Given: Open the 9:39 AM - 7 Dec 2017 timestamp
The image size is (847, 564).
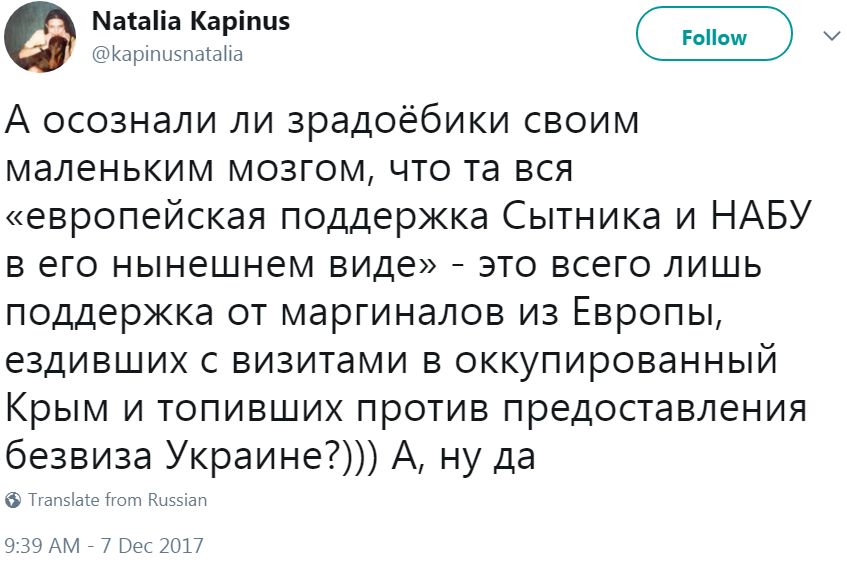Looking at the screenshot, I should tap(104, 546).
